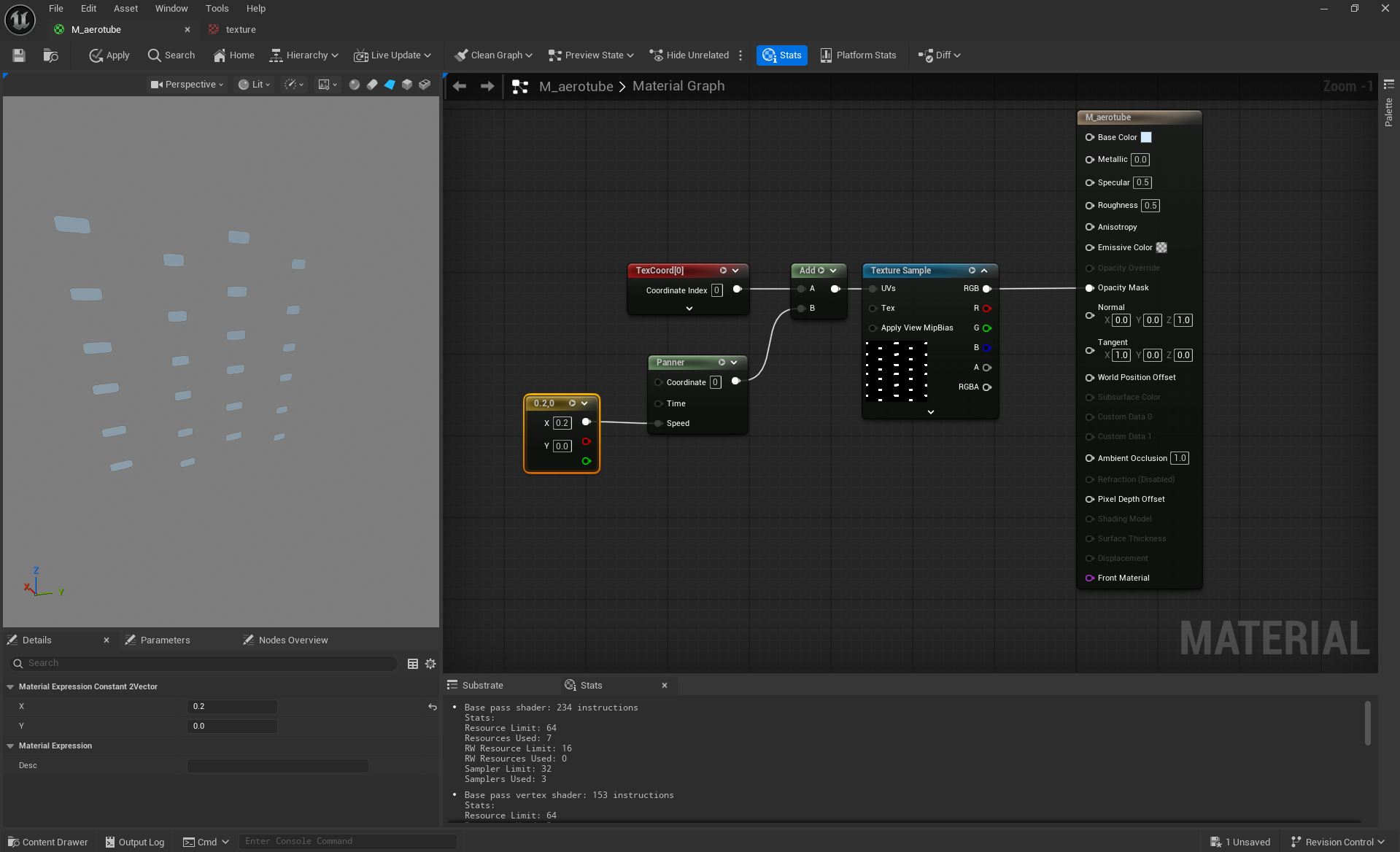This screenshot has width=1400, height=852.
Task: Toggle Hide Unrelated nodes
Action: pos(689,55)
